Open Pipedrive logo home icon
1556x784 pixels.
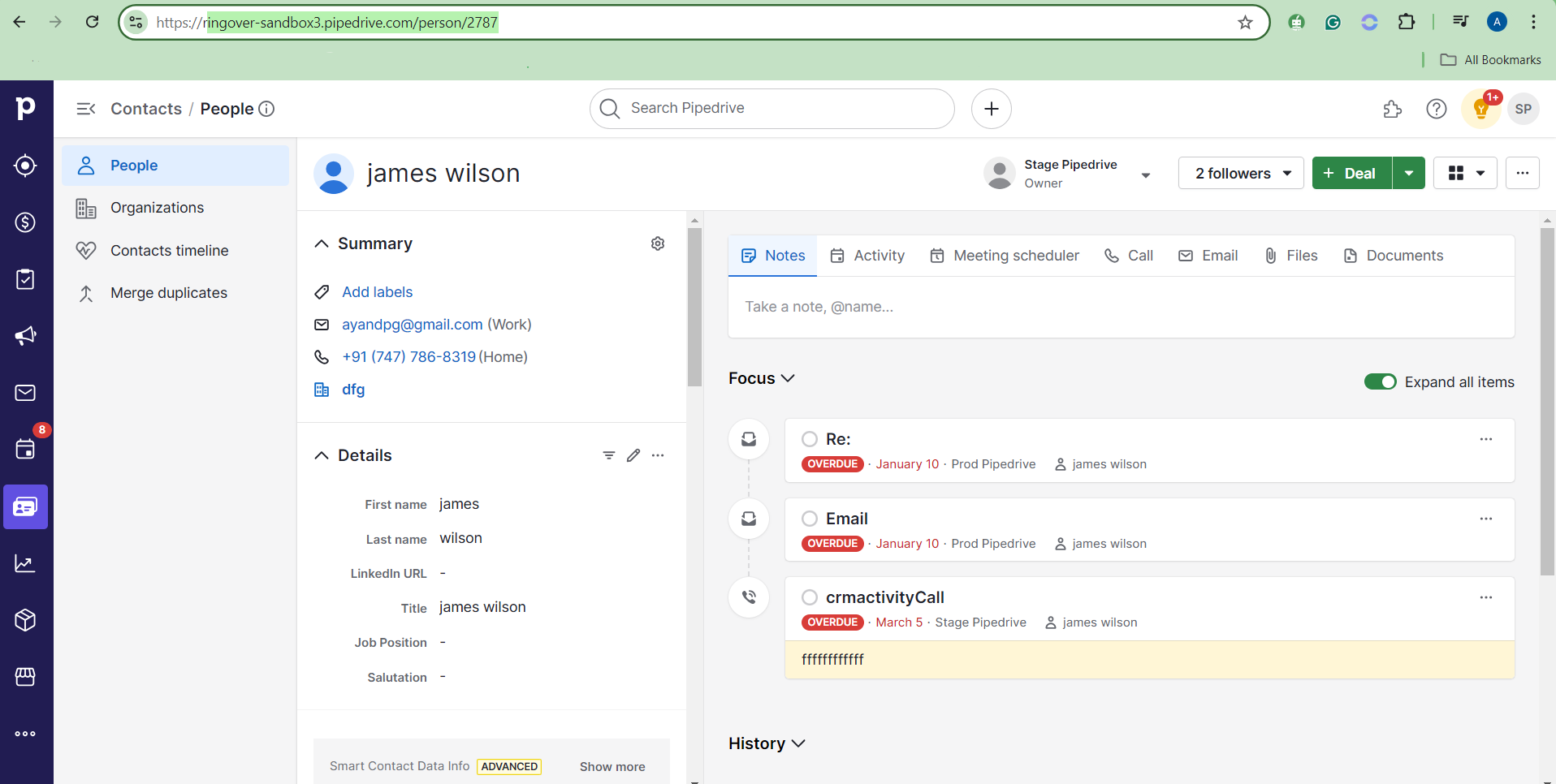(x=26, y=108)
